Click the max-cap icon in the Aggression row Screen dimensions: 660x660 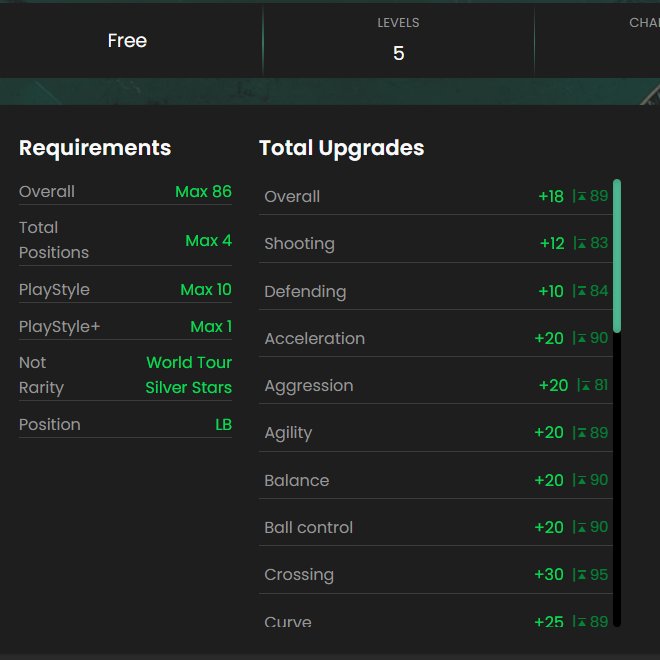[x=586, y=385]
